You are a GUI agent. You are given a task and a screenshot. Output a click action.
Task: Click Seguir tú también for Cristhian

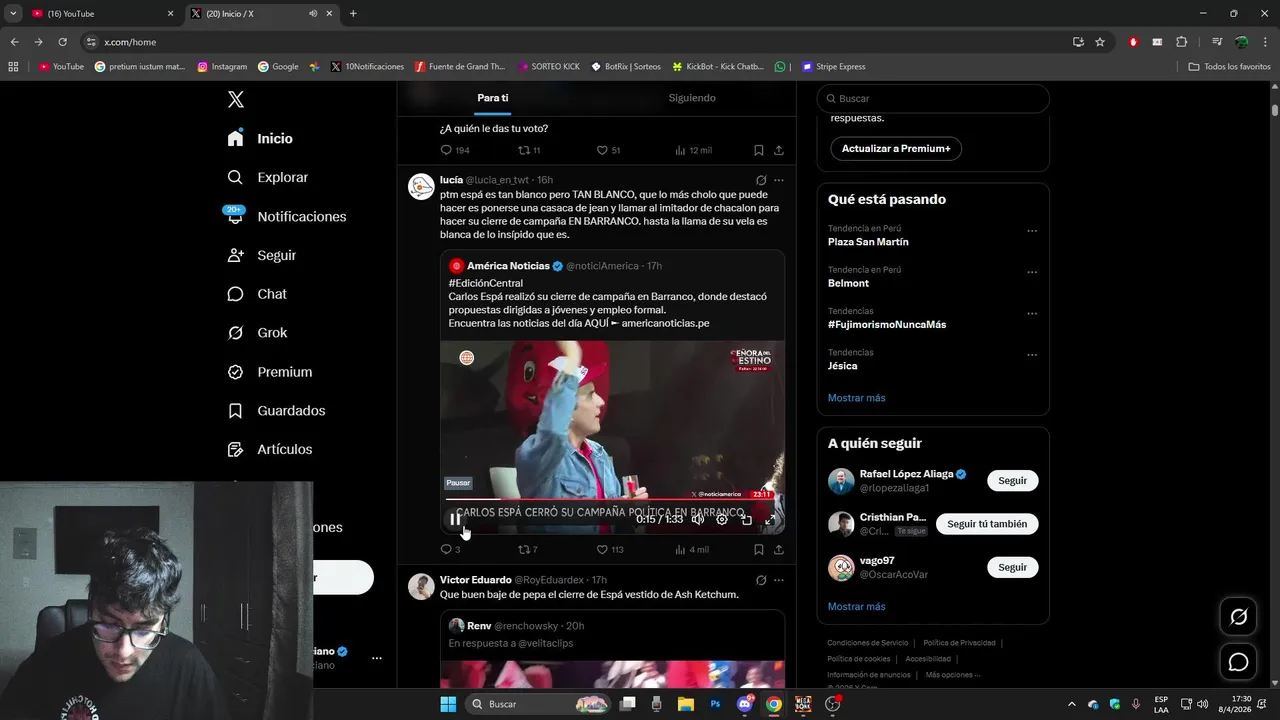987,524
